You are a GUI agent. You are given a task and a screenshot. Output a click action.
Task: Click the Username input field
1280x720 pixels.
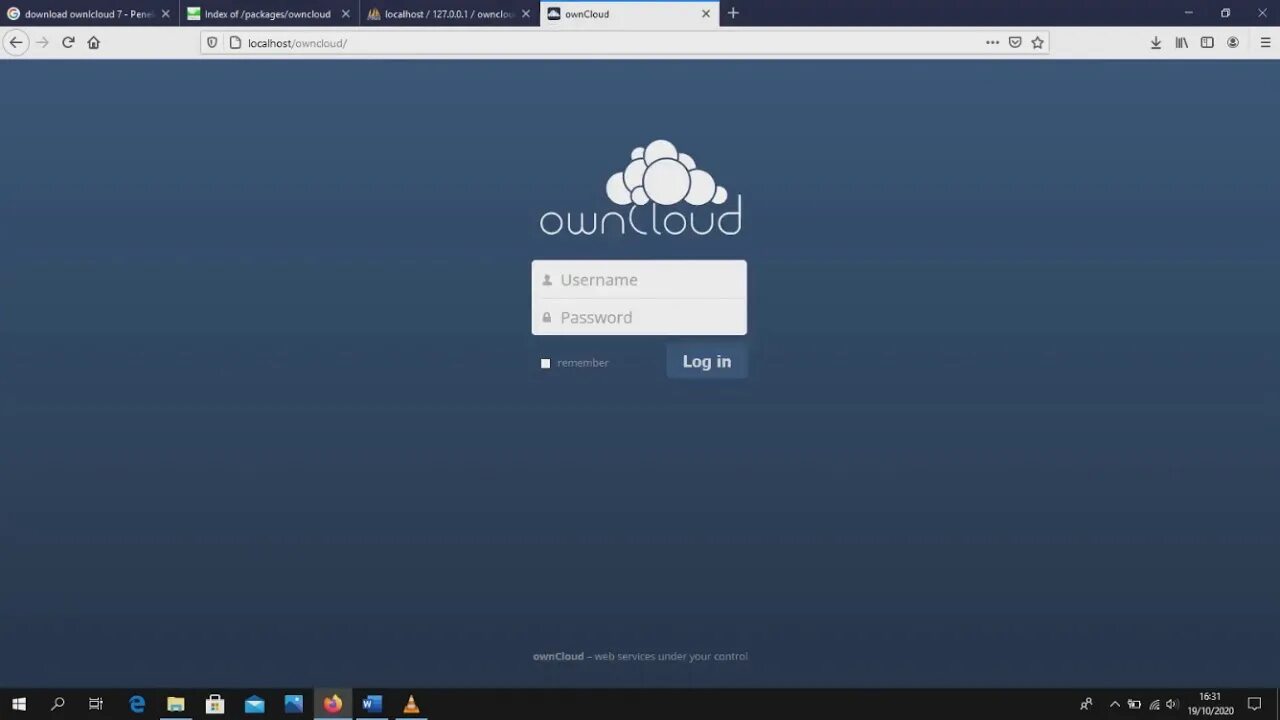click(x=639, y=279)
